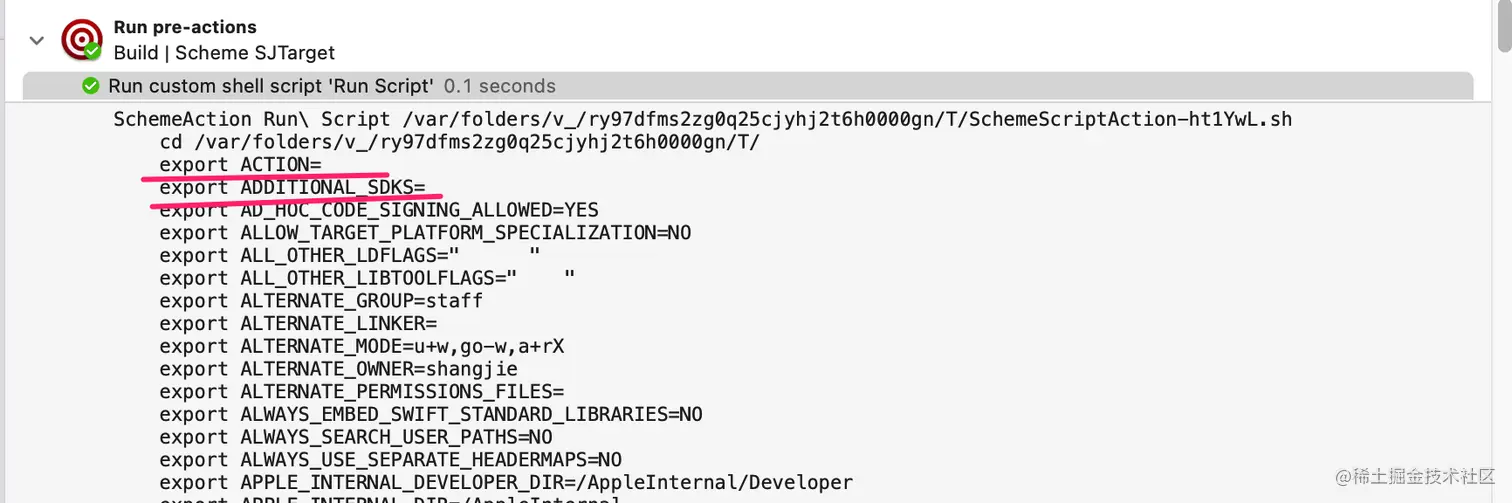Click the ALTERNATE_MODE=u+w,go-w,a+rX line

pos(362,346)
